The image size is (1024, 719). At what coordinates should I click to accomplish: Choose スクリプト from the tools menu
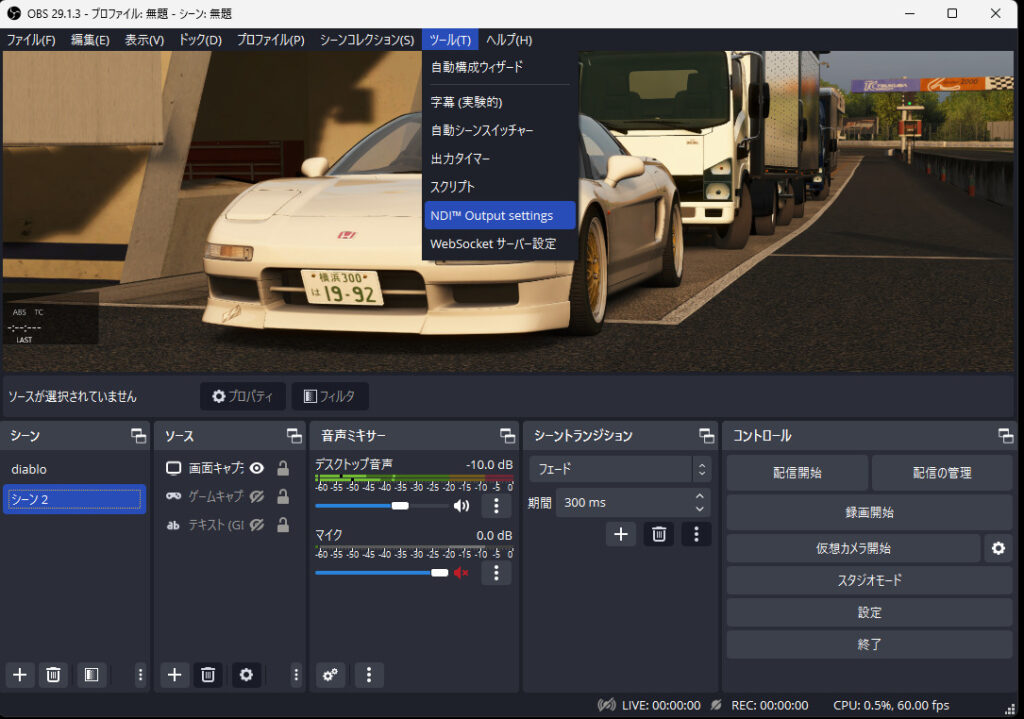[x=500, y=187]
